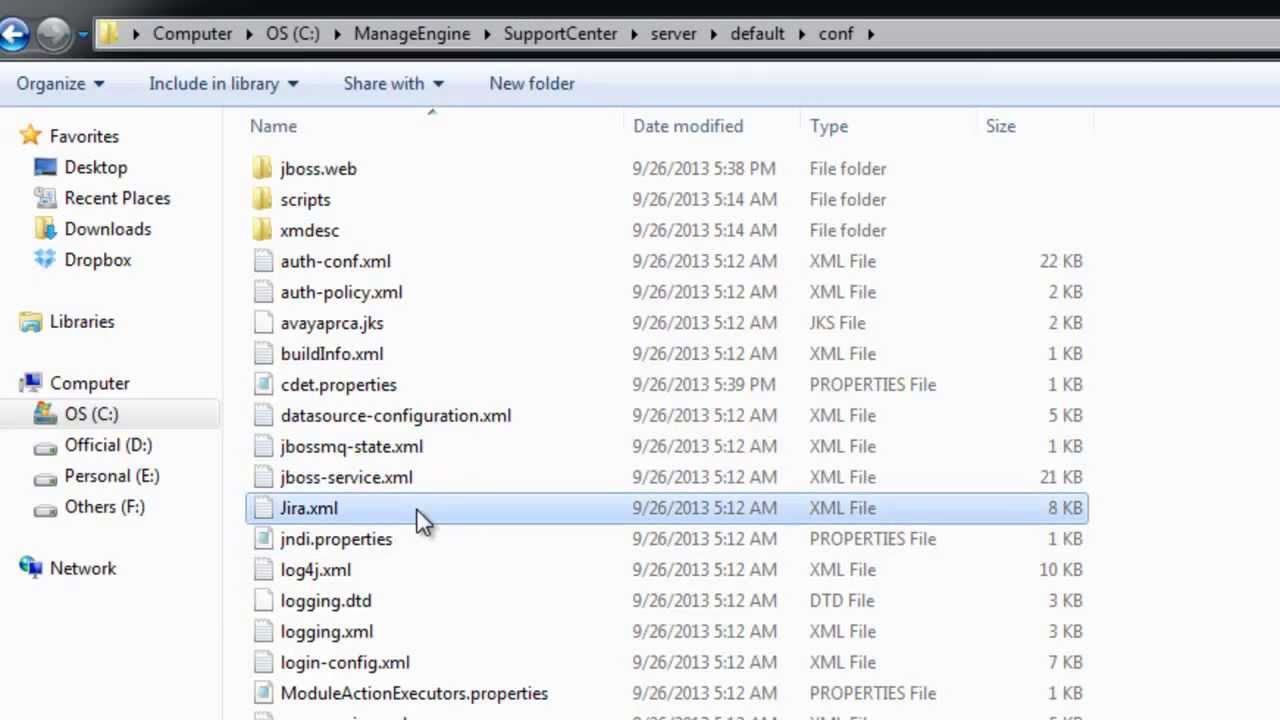Click the New folder button

(532, 84)
